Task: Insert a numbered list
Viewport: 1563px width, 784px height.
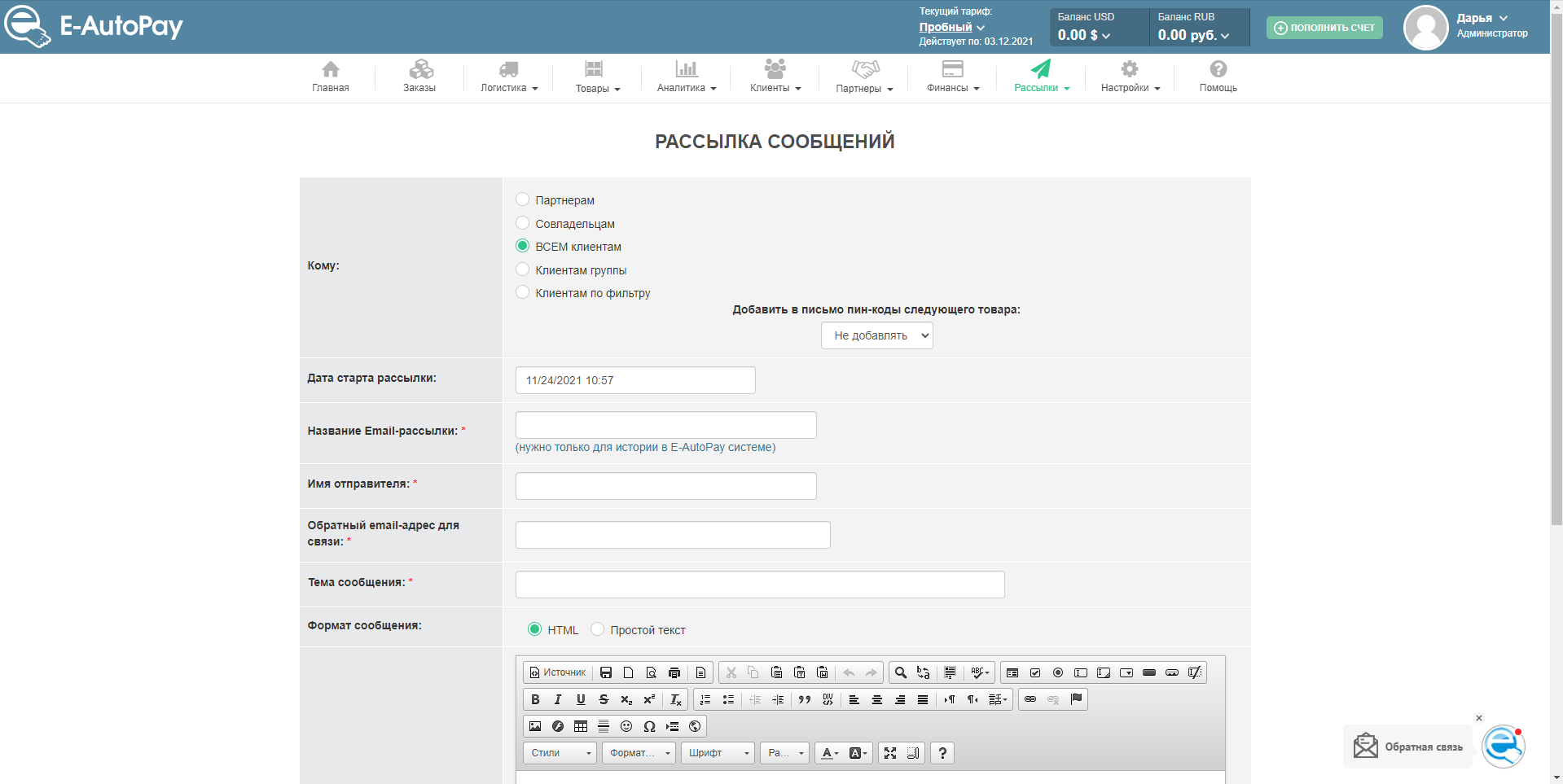Action: [x=705, y=699]
